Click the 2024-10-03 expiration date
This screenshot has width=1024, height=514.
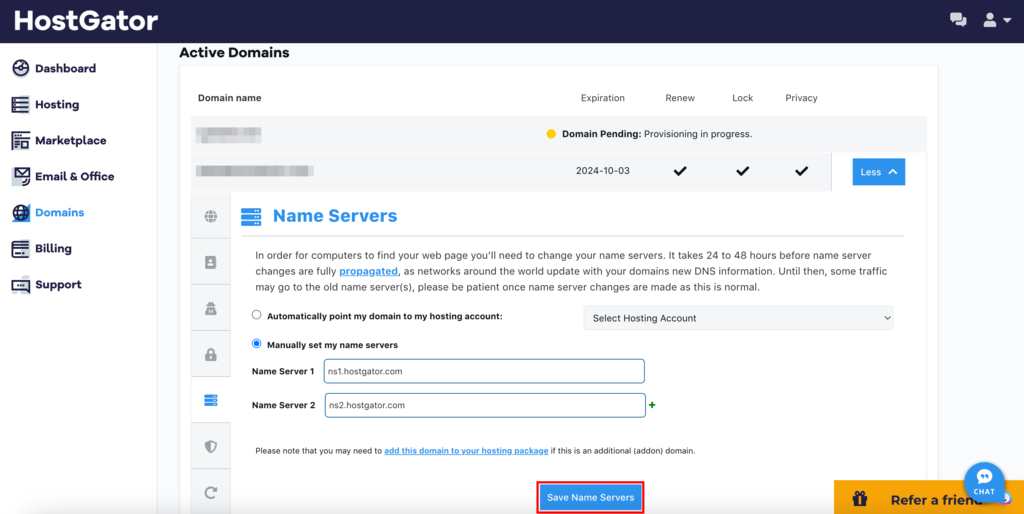(x=603, y=171)
